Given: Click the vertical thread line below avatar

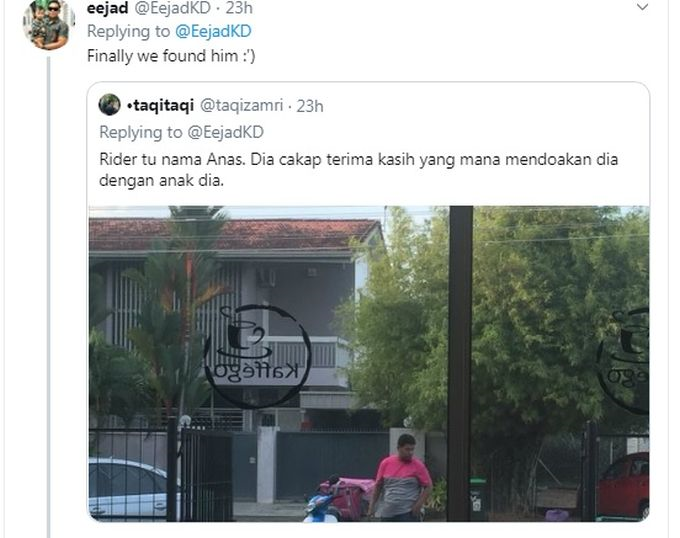Looking at the screenshot, I should [x=49, y=297].
